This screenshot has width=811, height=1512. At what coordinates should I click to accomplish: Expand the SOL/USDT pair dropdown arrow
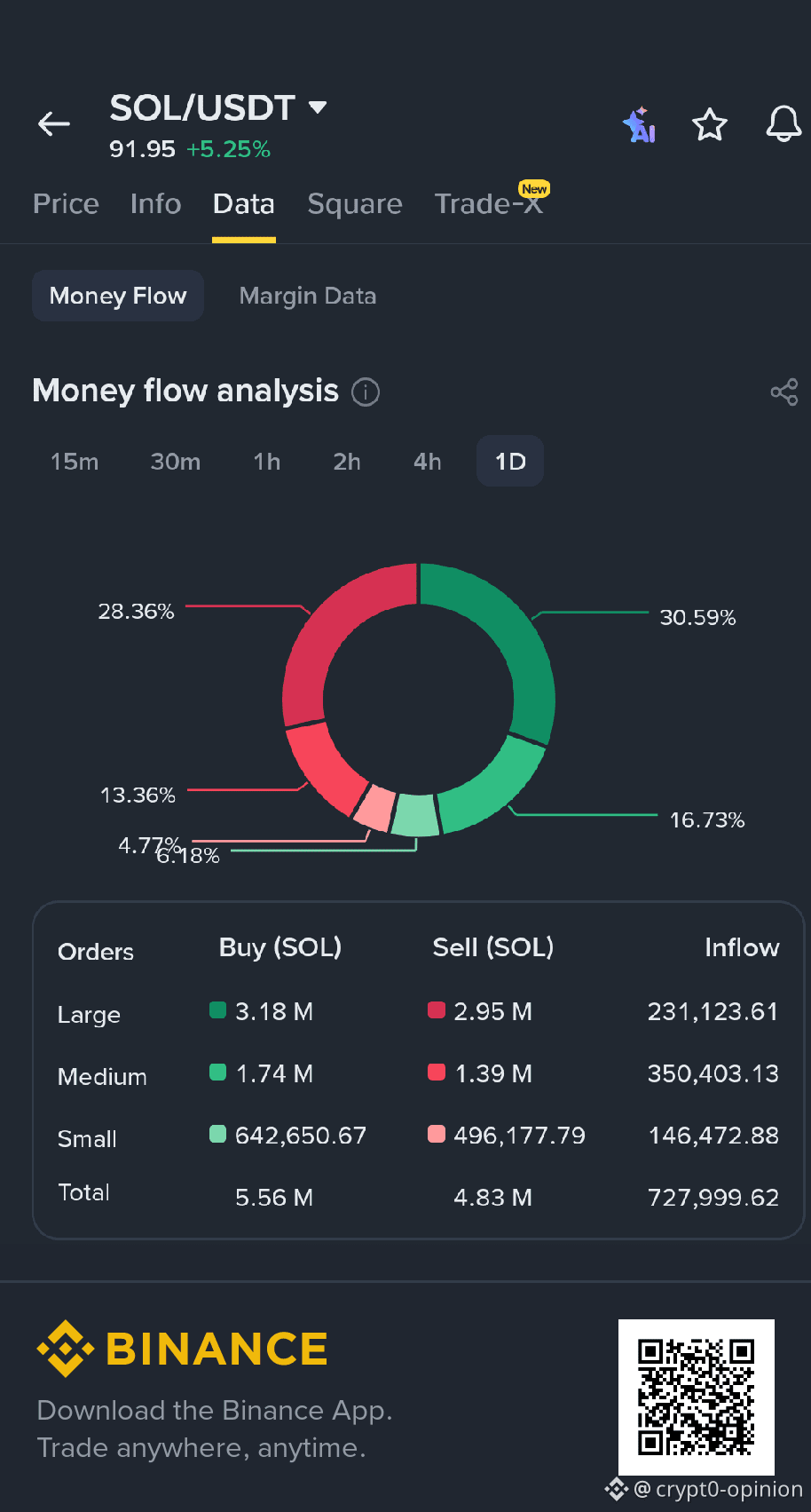click(x=318, y=107)
